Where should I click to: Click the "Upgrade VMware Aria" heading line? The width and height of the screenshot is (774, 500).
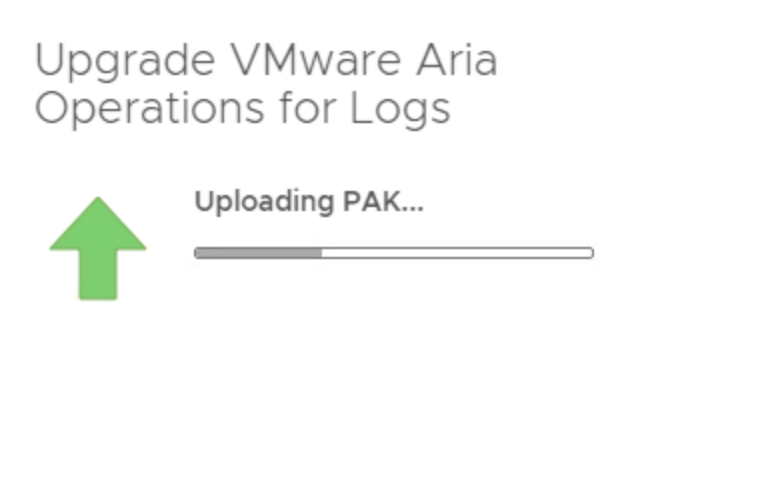(266, 61)
